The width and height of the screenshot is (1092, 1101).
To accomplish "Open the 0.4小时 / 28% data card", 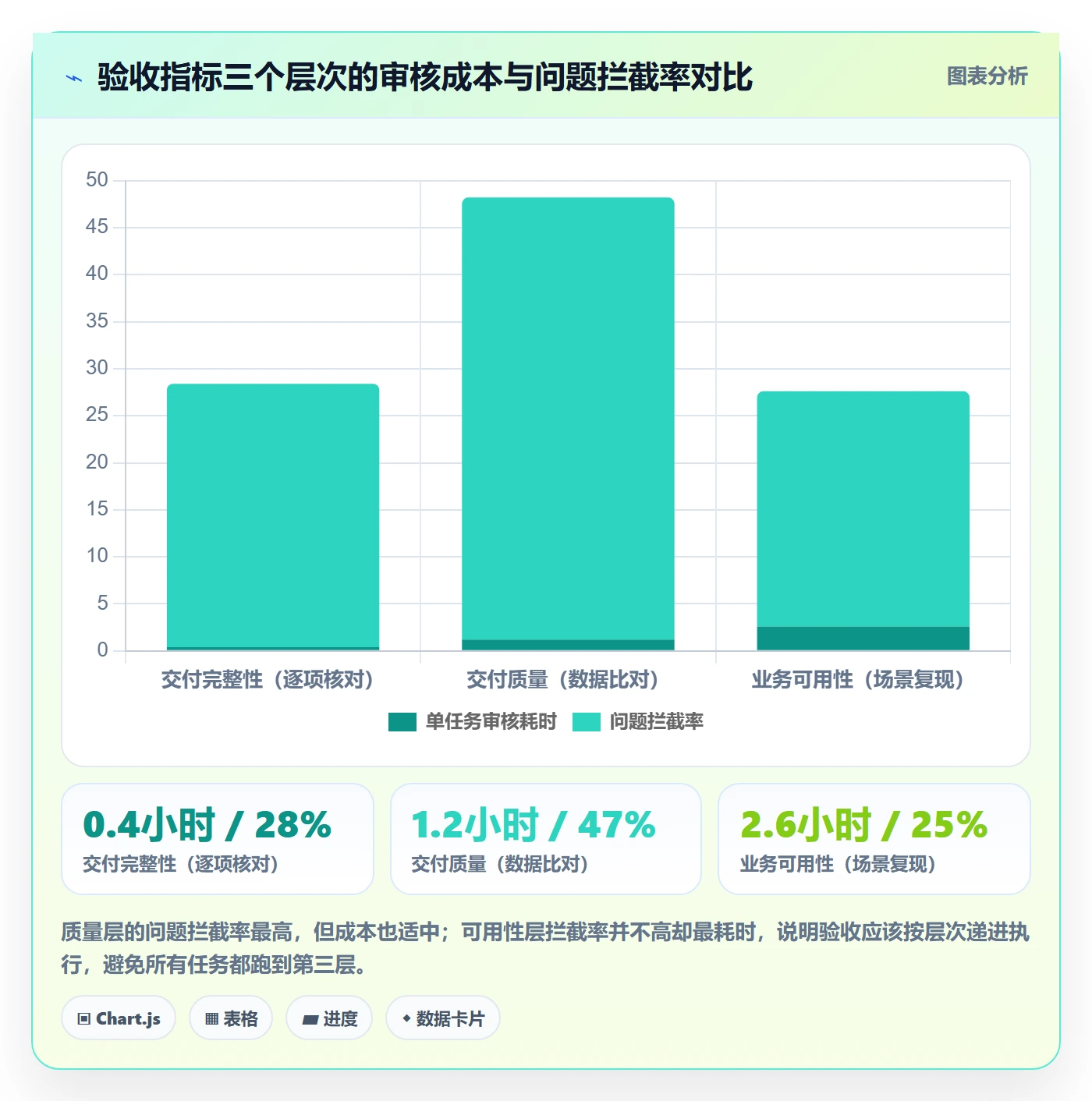I will 218,839.
